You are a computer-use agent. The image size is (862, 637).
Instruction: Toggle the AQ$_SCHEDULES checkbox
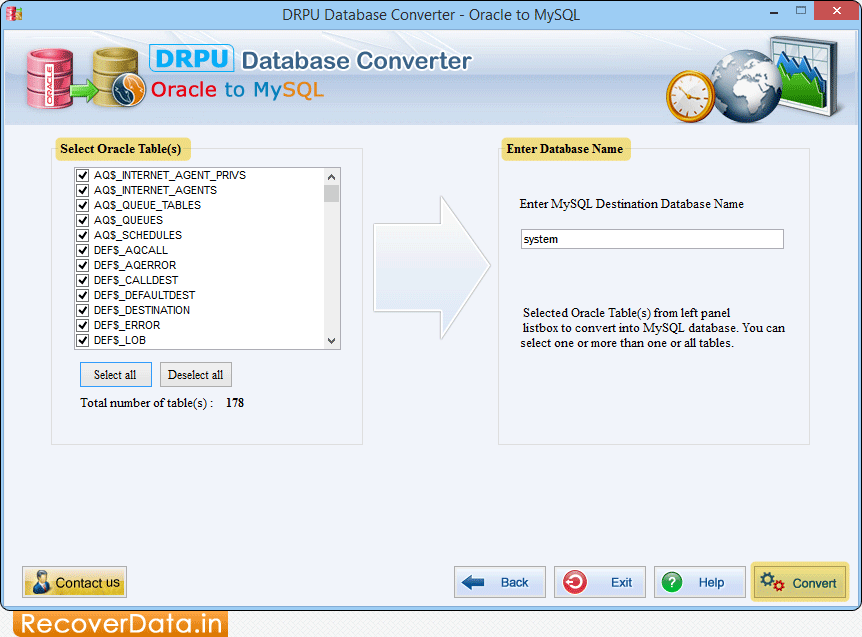point(82,235)
